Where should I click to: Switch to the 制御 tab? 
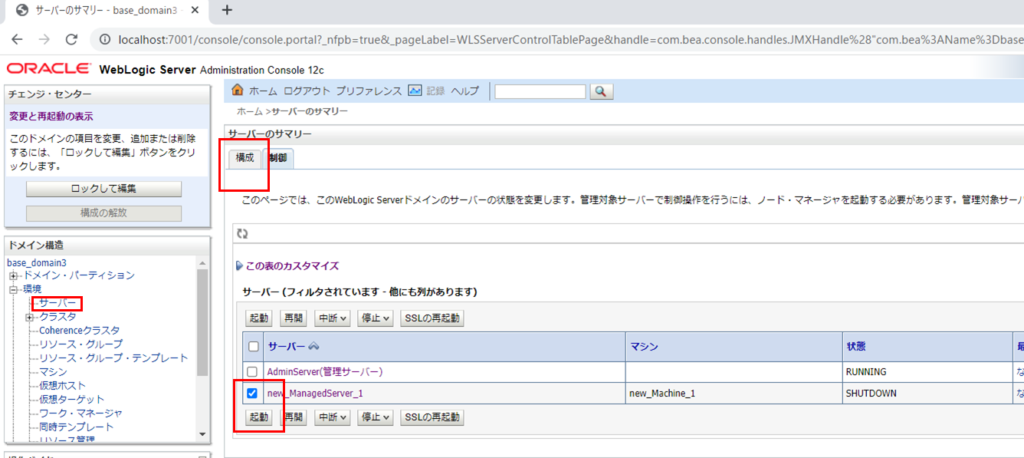point(278,158)
